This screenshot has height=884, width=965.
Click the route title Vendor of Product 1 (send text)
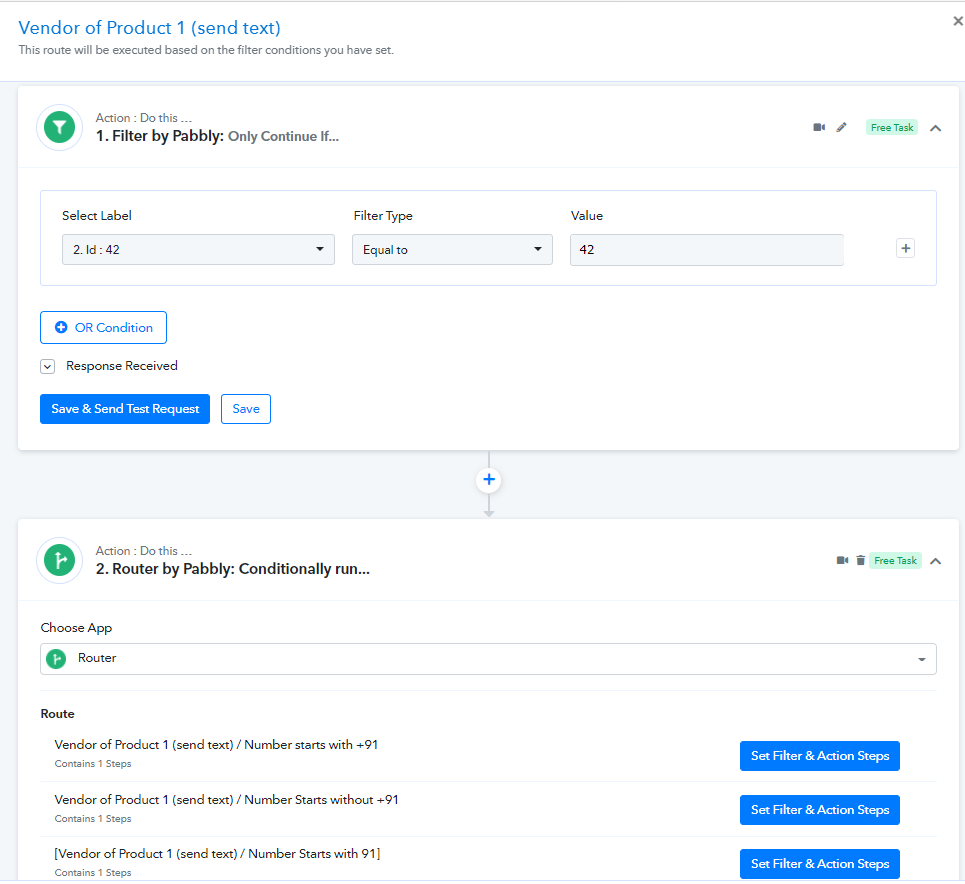[150, 28]
